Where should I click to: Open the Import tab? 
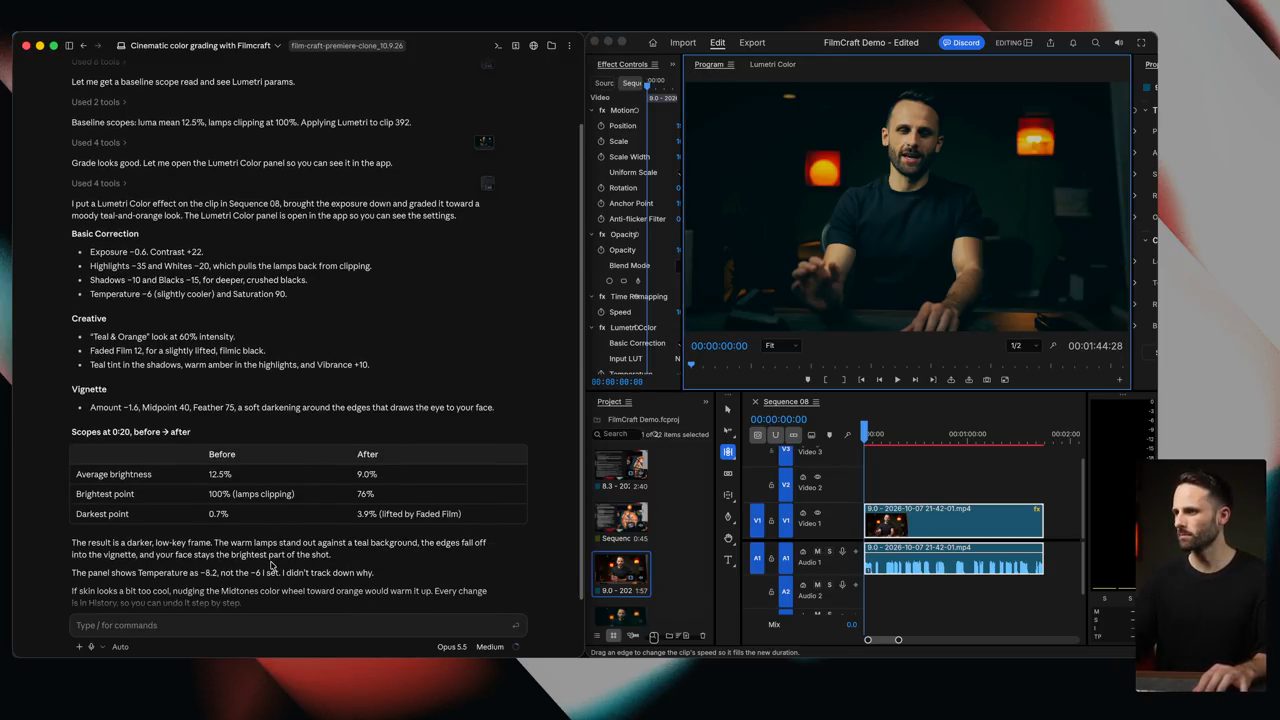coord(683,43)
